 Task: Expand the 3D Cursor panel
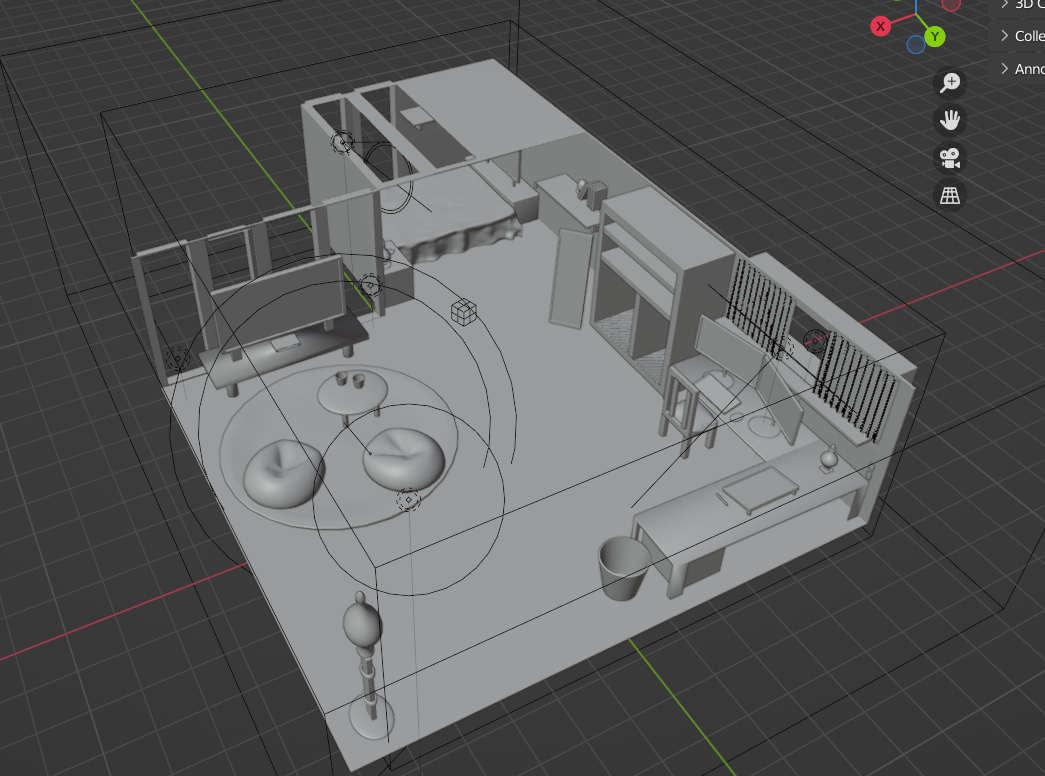coord(1005,4)
